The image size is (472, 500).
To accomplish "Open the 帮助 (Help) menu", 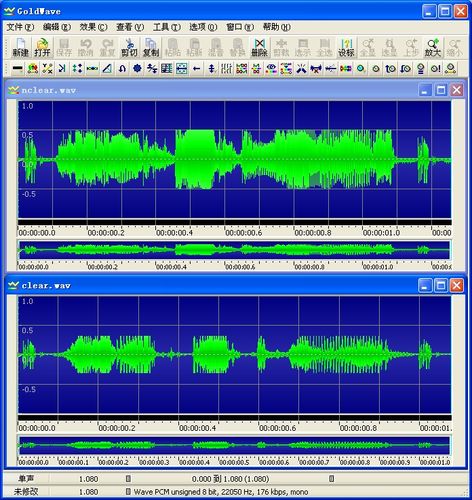I will [277, 27].
